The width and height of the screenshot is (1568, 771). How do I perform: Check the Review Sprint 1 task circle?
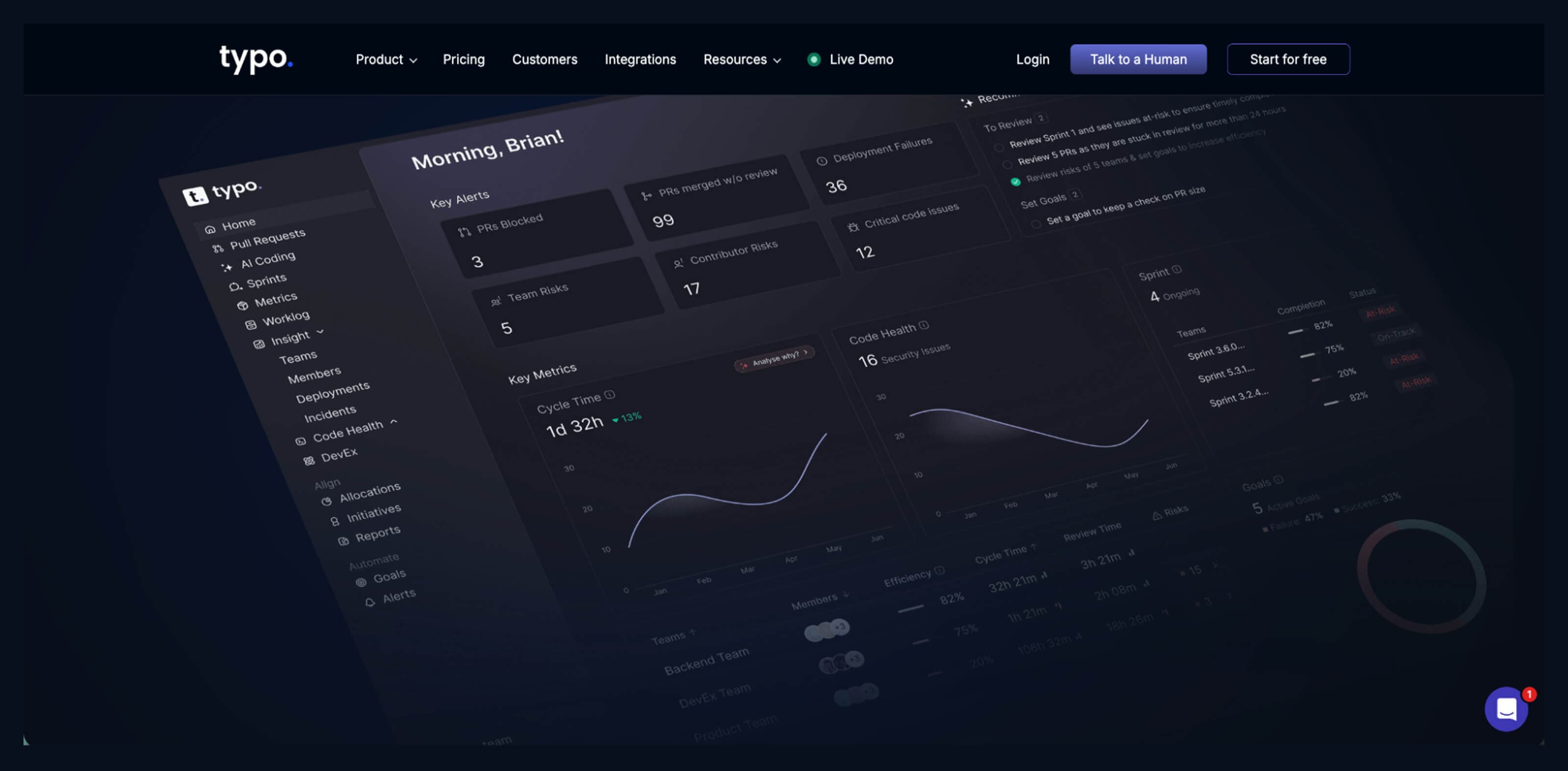(999, 147)
